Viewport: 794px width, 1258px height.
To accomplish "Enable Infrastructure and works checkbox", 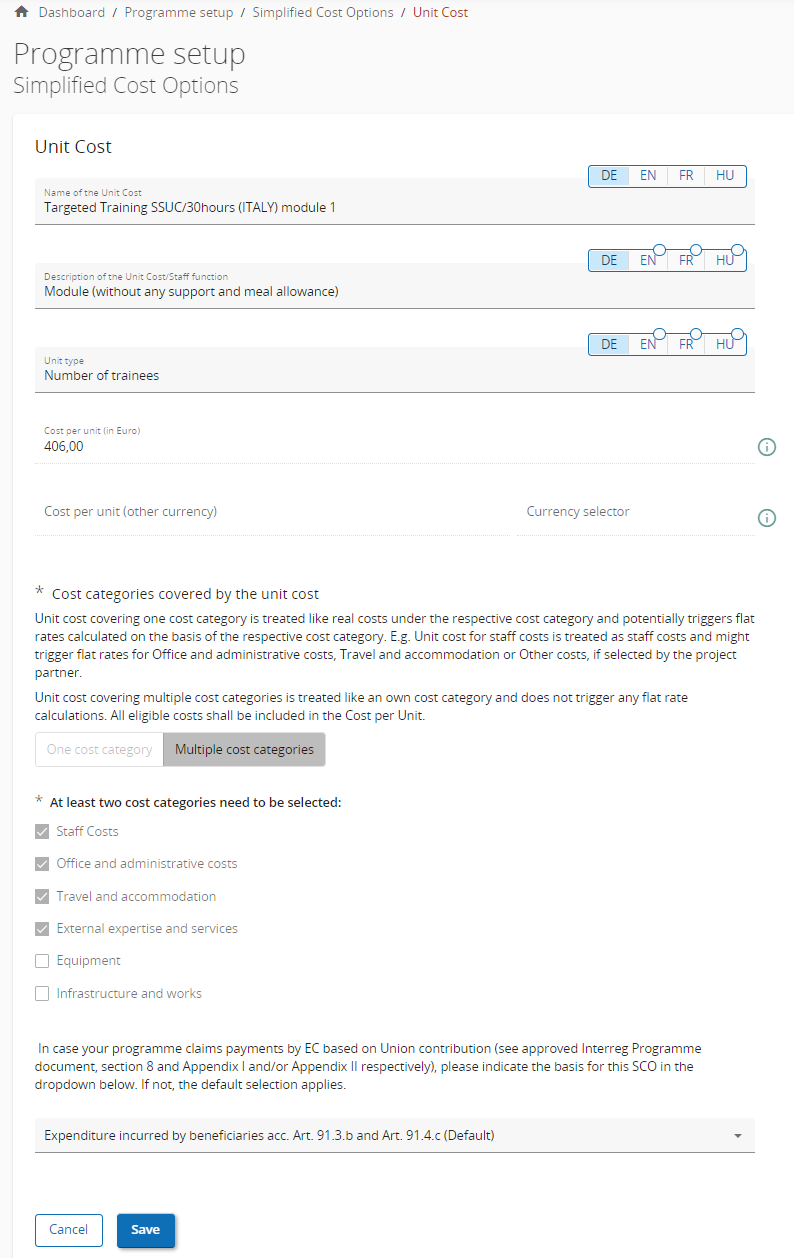I will (42, 994).
